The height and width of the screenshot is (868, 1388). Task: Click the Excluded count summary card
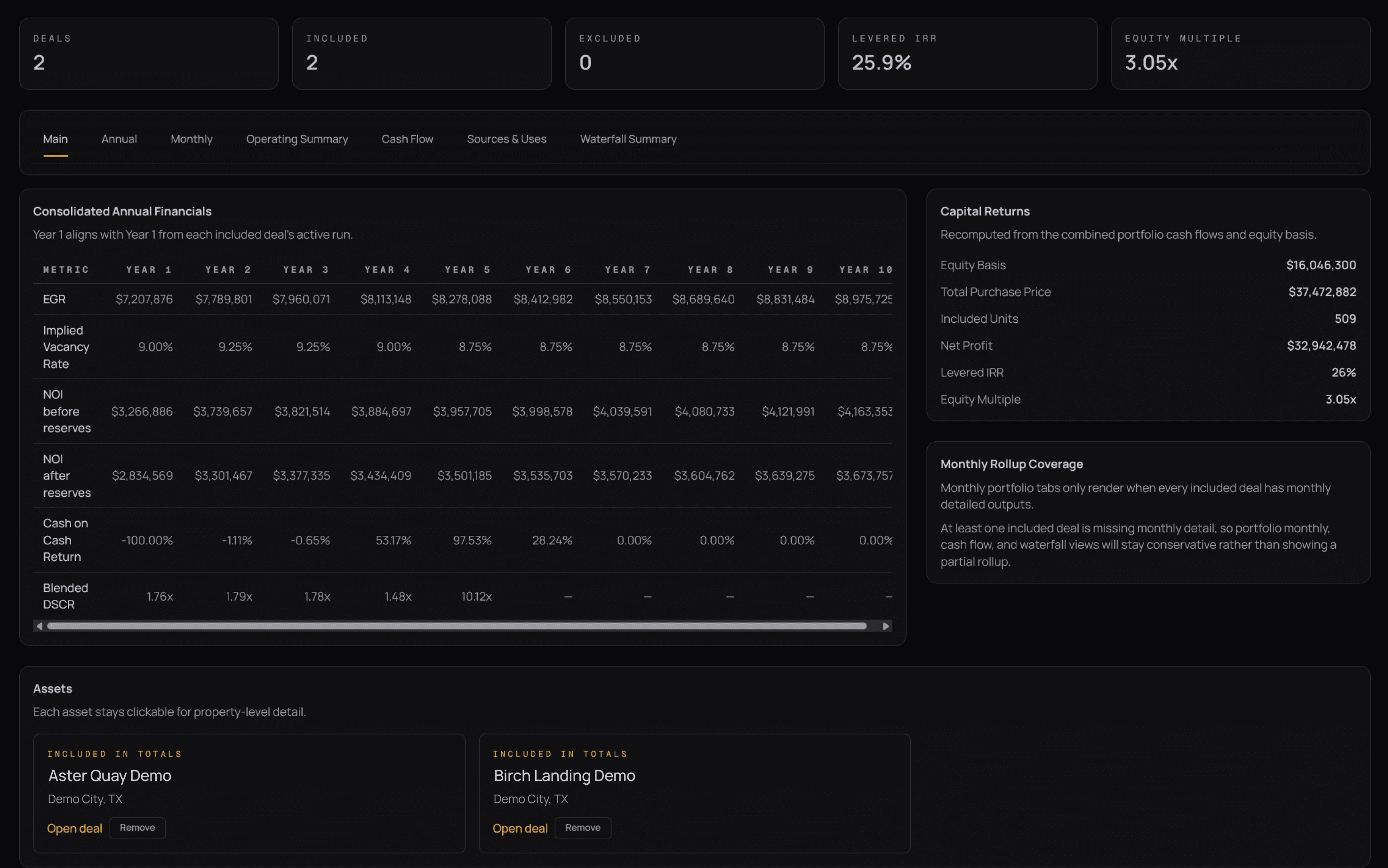click(694, 53)
